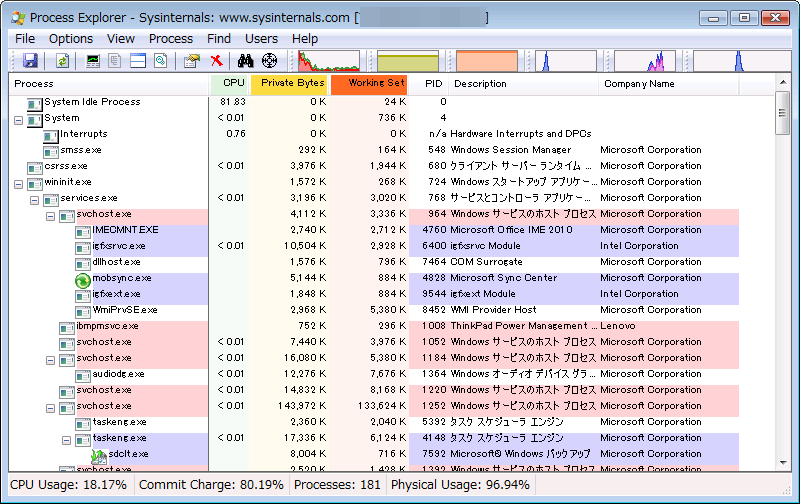The image size is (800, 504).
Task: Click the CPU Usage status bar entry
Action: [68, 485]
